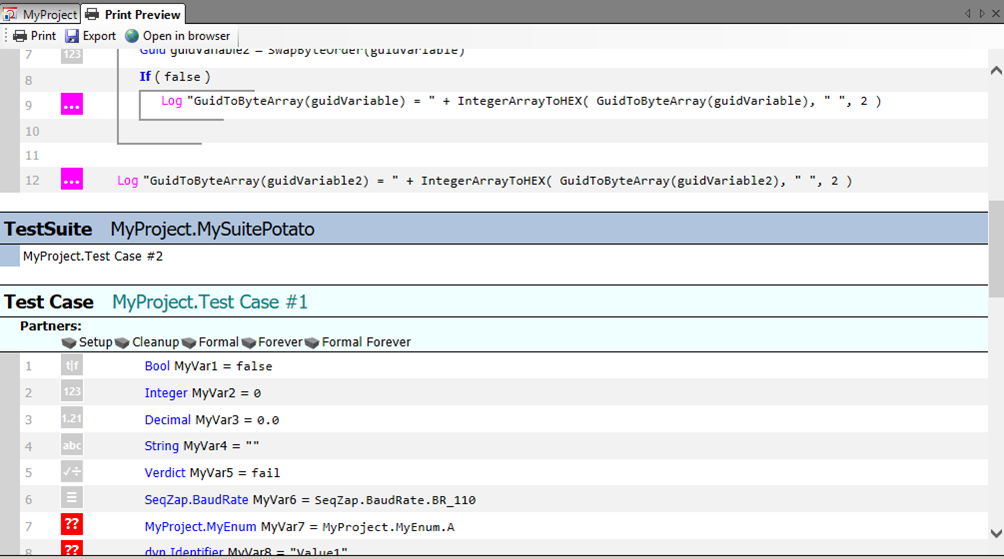This screenshot has width=1004, height=559.
Task: Close the Print Preview tab with the X
Action: 996,13
